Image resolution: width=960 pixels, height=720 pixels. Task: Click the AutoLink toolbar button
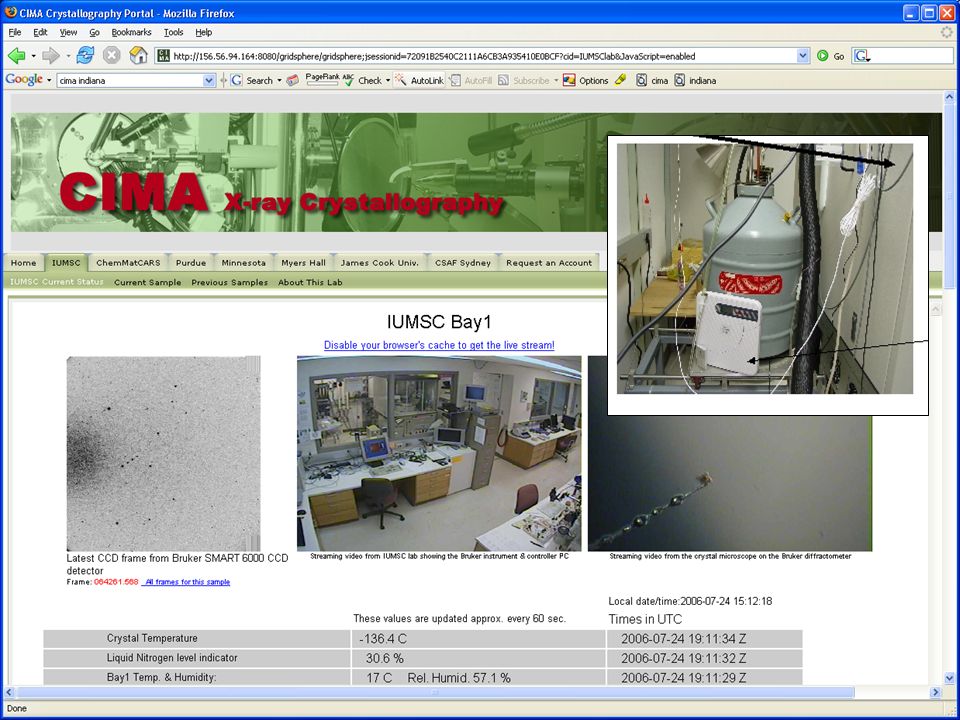pos(419,80)
